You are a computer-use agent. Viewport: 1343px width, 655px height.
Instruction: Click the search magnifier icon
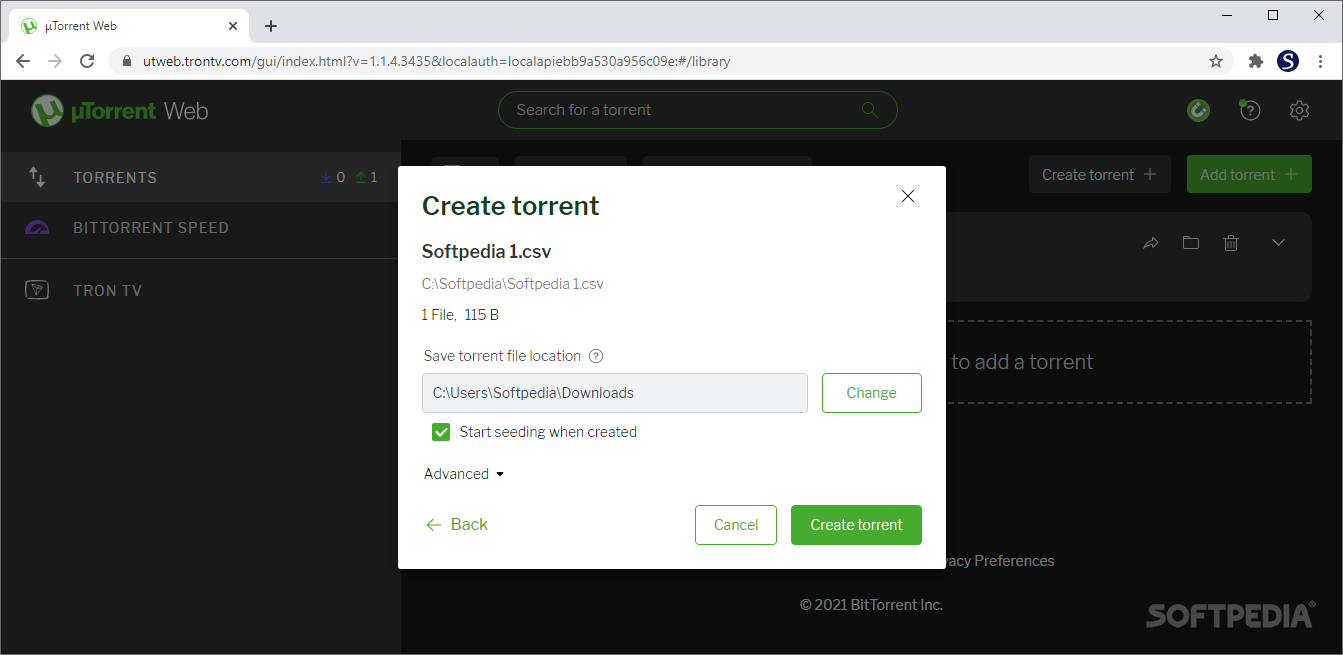tap(869, 110)
